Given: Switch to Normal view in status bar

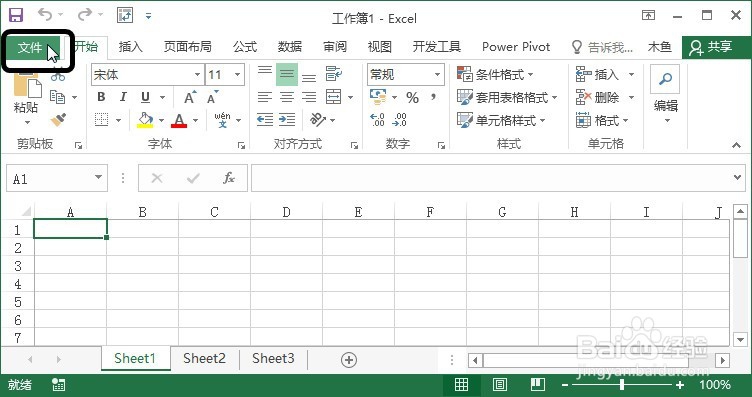Looking at the screenshot, I should pos(461,385).
